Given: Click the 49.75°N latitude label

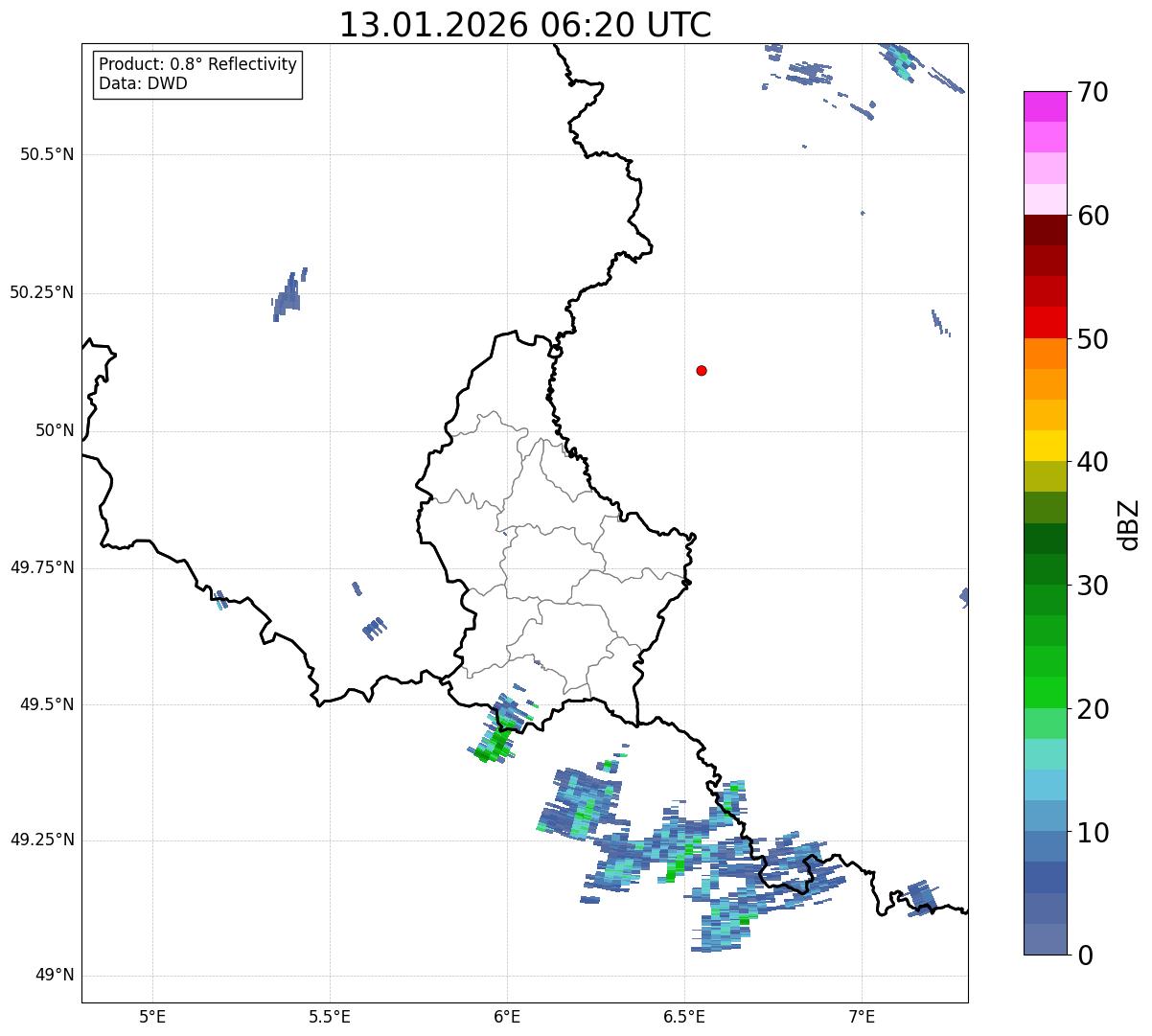Looking at the screenshot, I should pyautogui.click(x=42, y=567).
